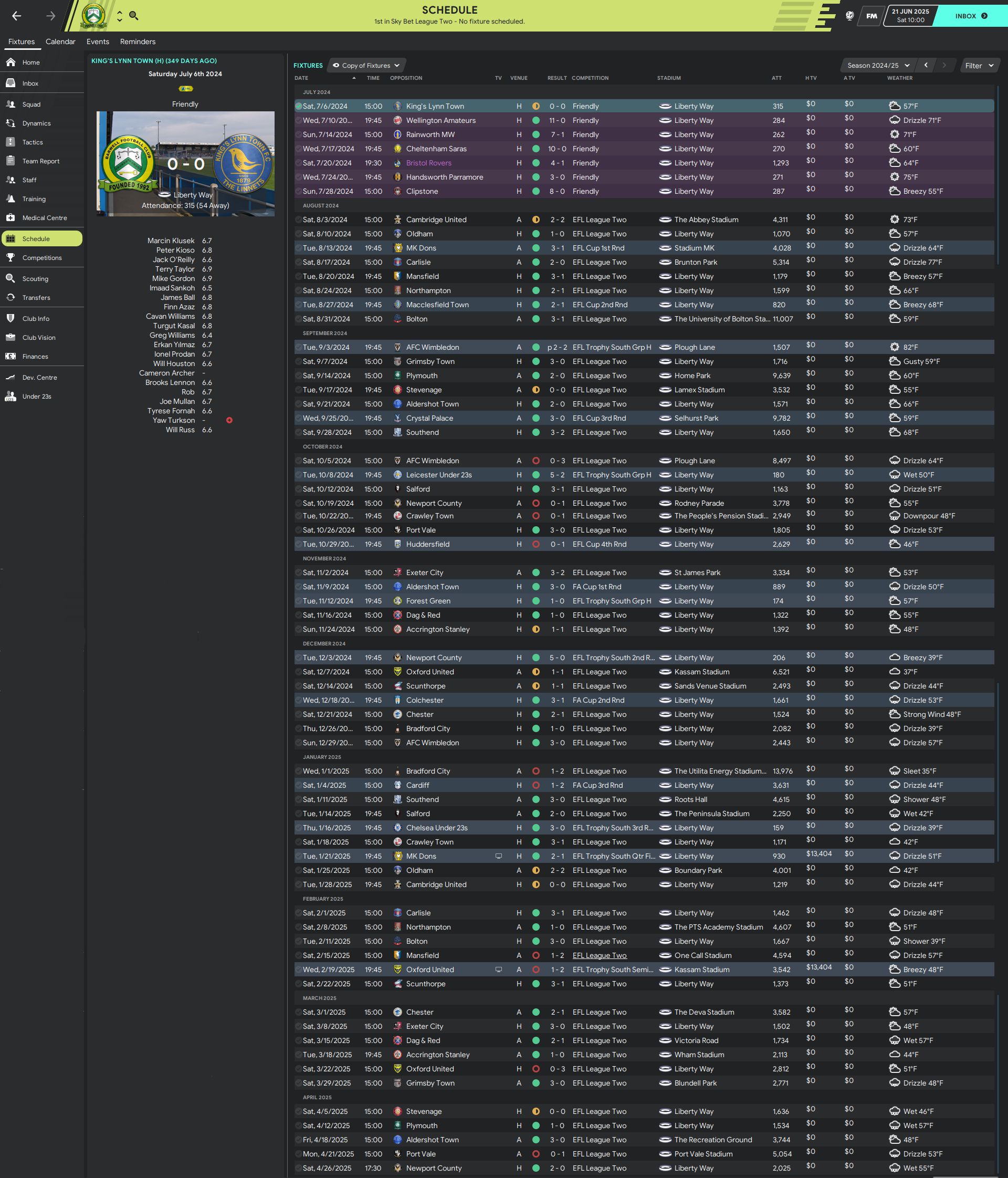Sort by the Weather column header

899,78
